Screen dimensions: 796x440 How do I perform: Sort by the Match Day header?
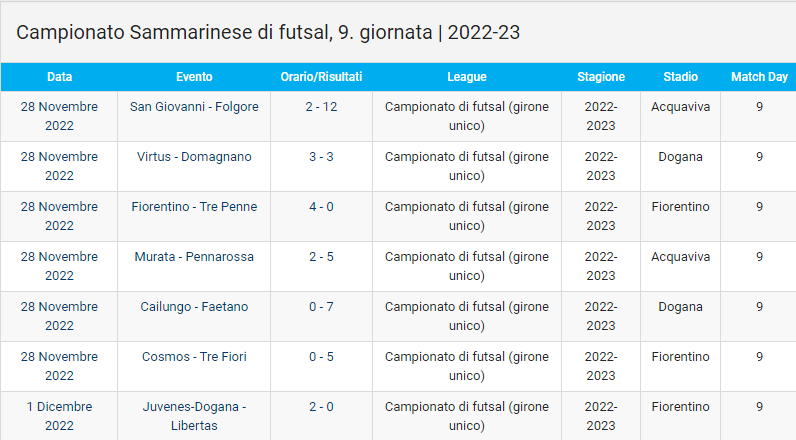(x=759, y=77)
